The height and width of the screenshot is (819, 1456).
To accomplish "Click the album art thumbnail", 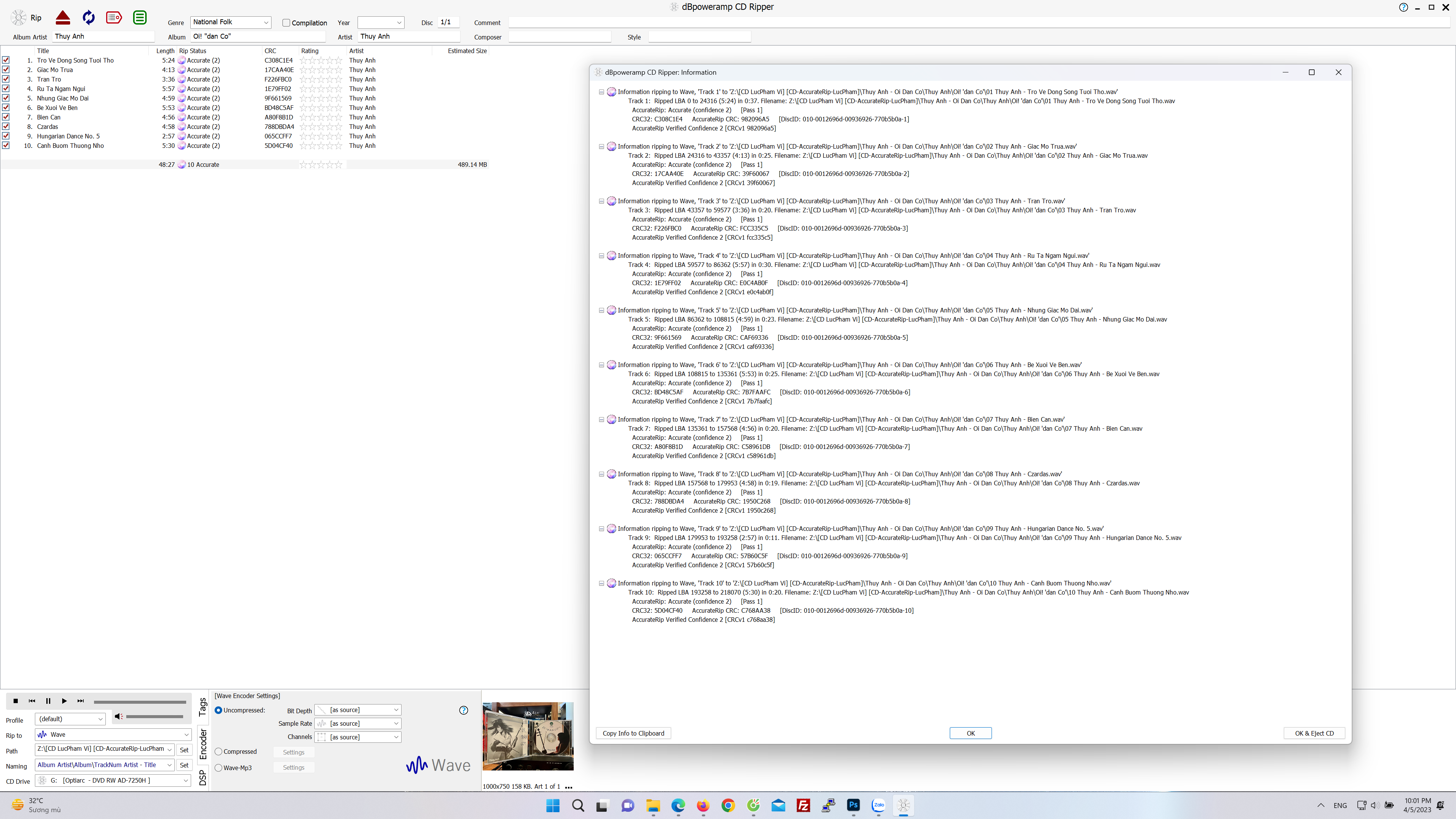I will point(527,736).
